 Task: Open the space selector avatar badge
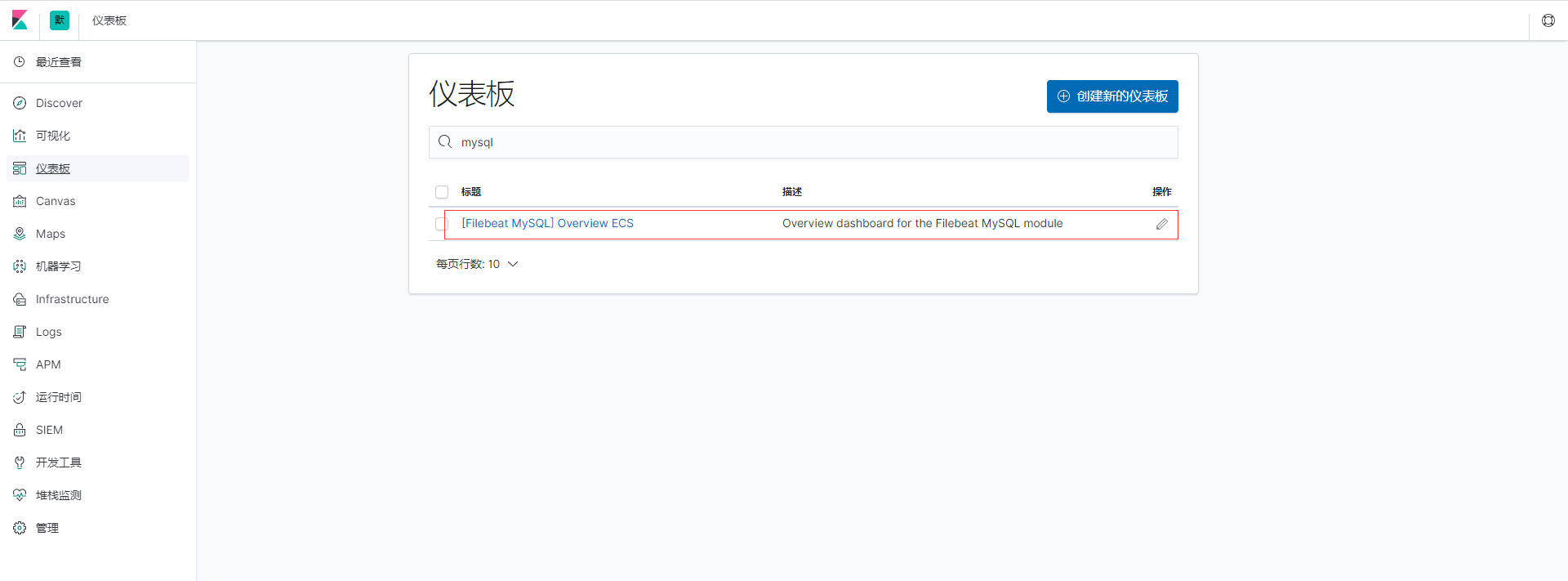click(x=60, y=20)
